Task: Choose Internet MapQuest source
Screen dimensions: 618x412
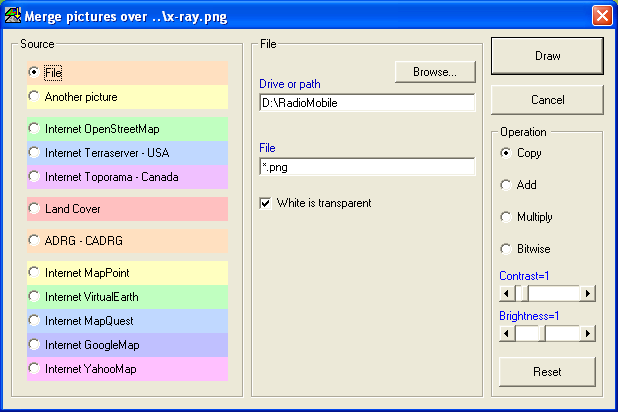Action: pos(34,321)
